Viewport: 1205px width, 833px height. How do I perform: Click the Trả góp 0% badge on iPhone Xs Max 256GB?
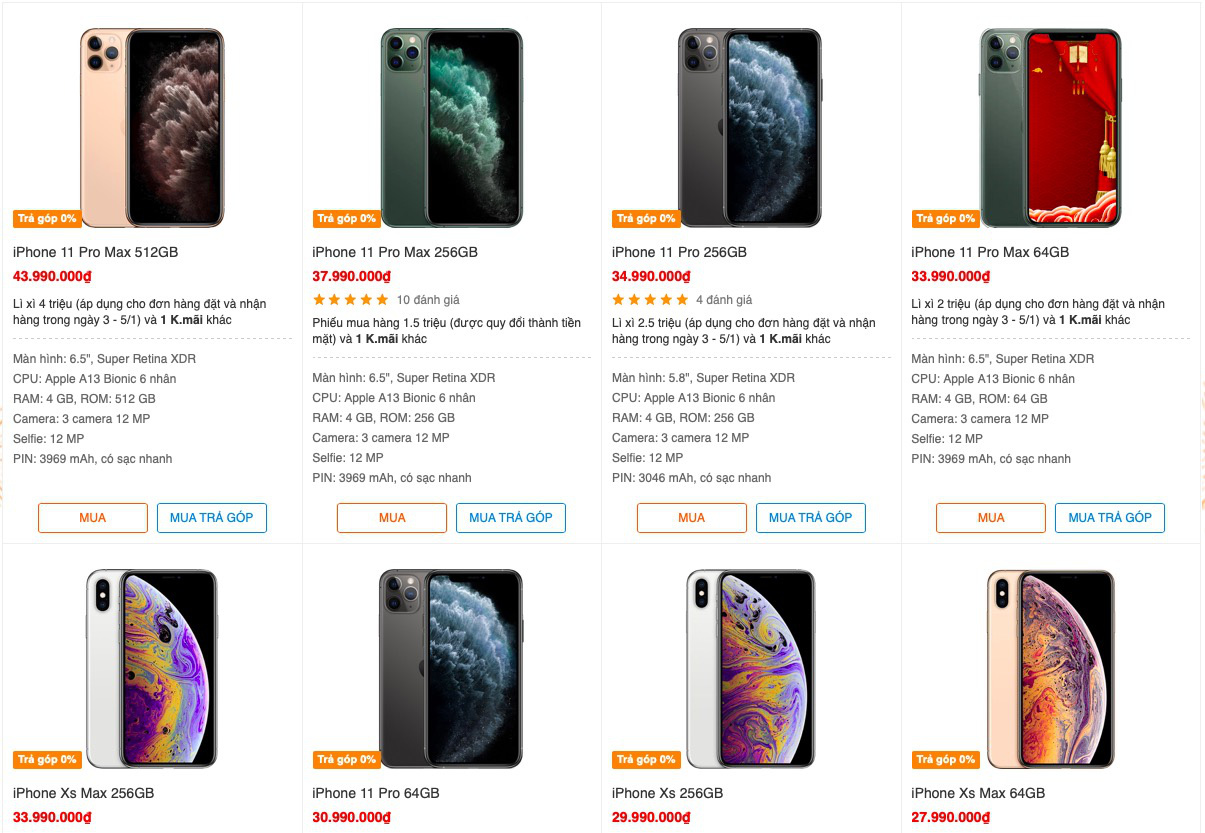tap(46, 759)
